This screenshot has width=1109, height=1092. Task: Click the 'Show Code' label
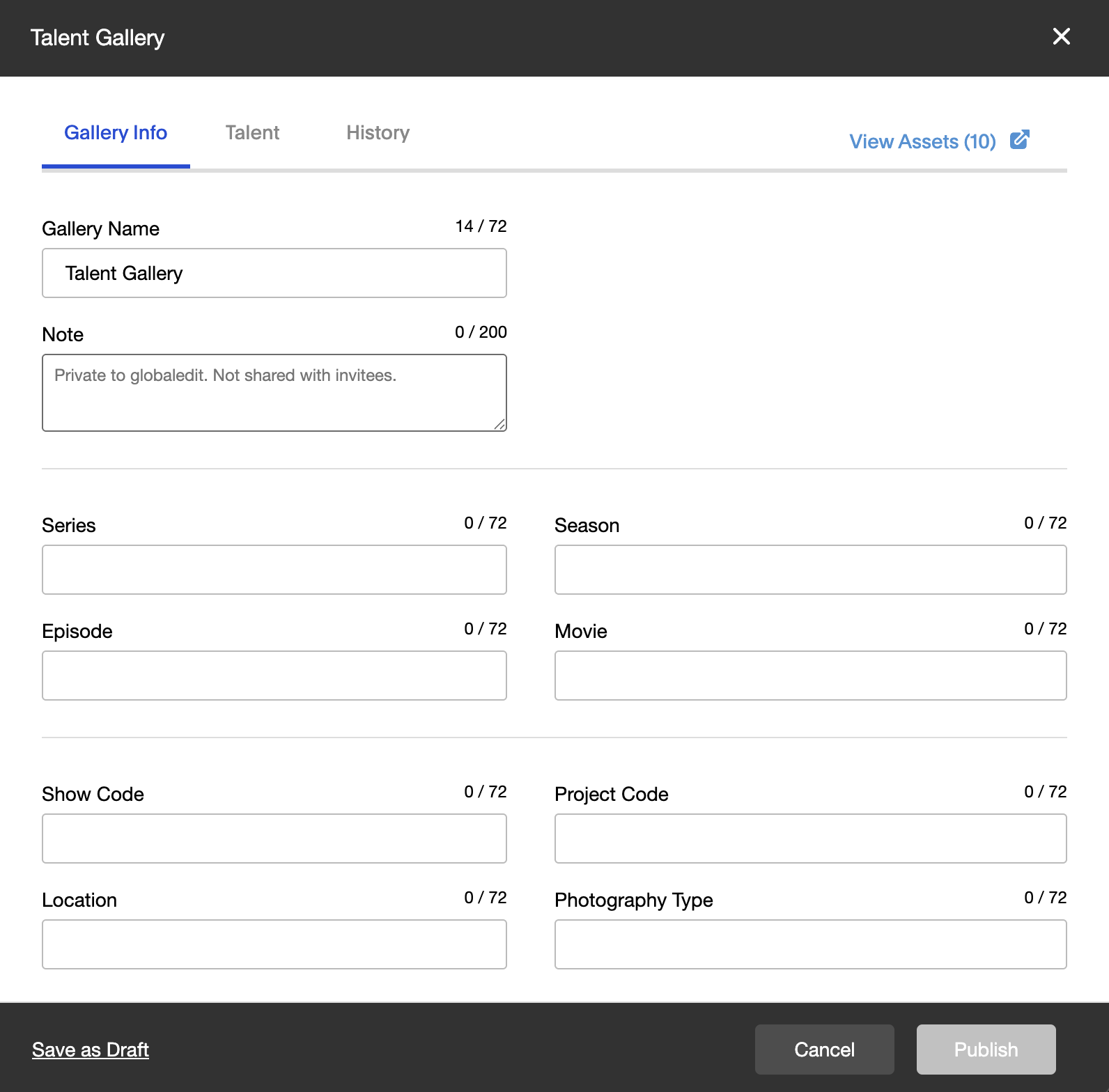[x=93, y=794]
